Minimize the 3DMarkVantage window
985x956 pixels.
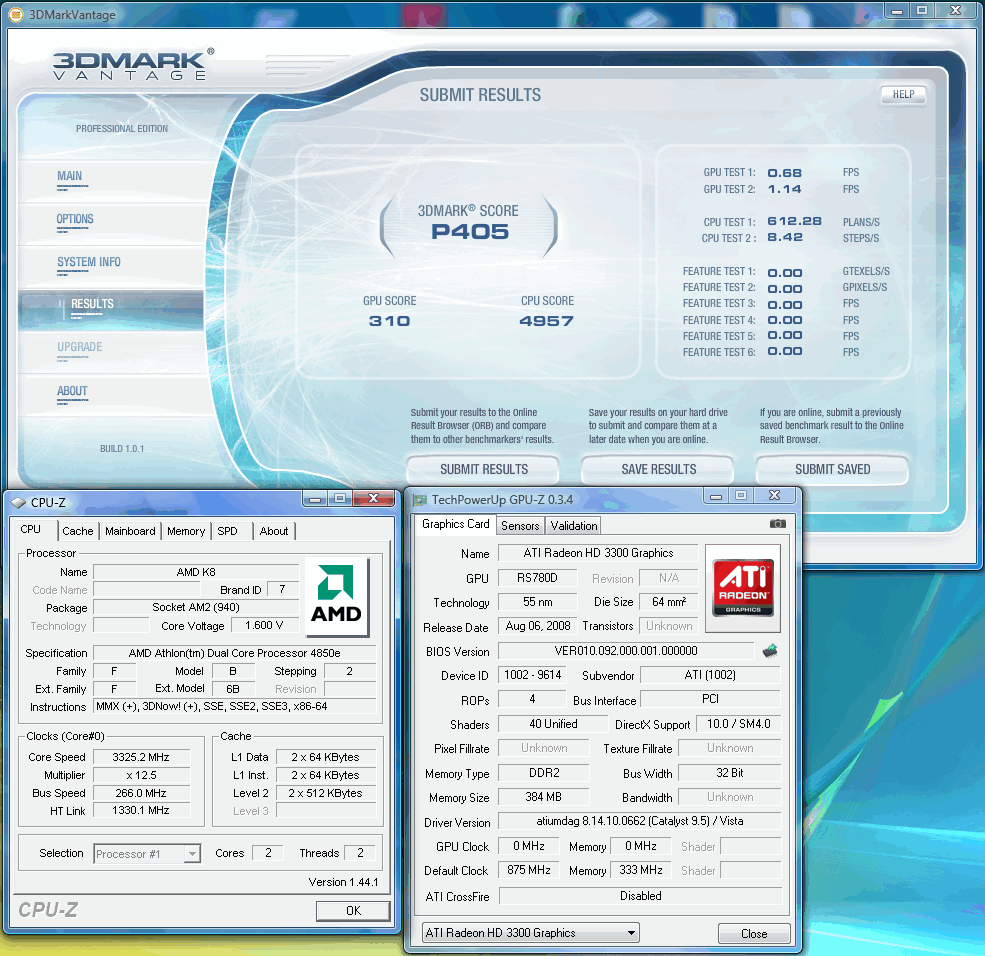coord(897,11)
